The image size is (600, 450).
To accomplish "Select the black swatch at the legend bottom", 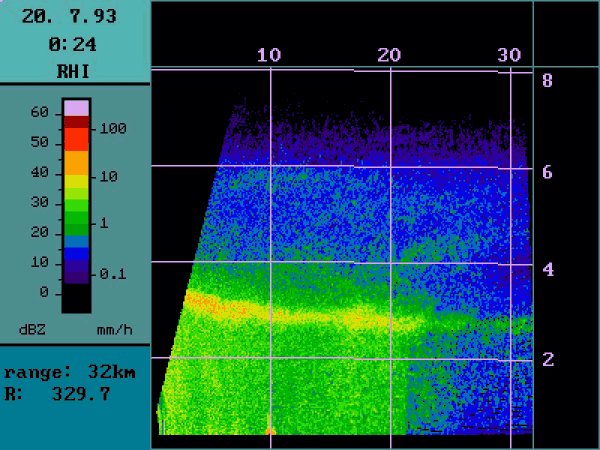I will pos(77,298).
